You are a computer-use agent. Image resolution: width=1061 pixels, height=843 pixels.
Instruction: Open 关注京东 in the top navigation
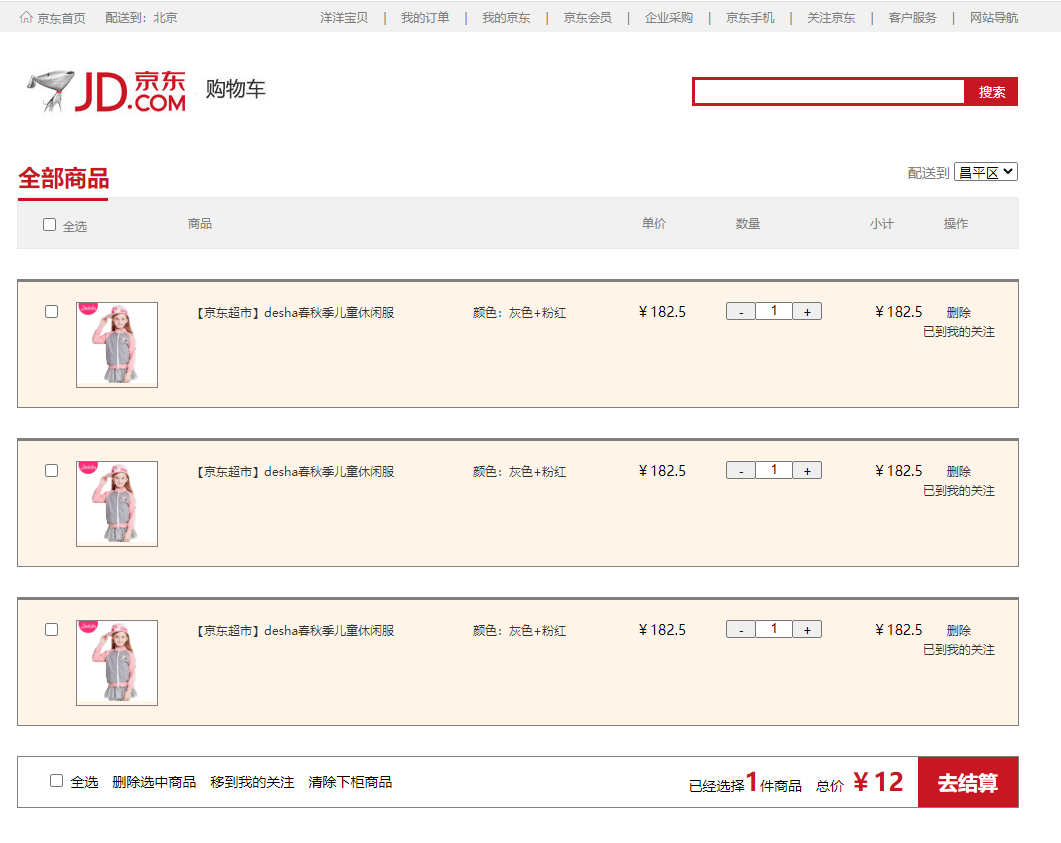[831, 18]
